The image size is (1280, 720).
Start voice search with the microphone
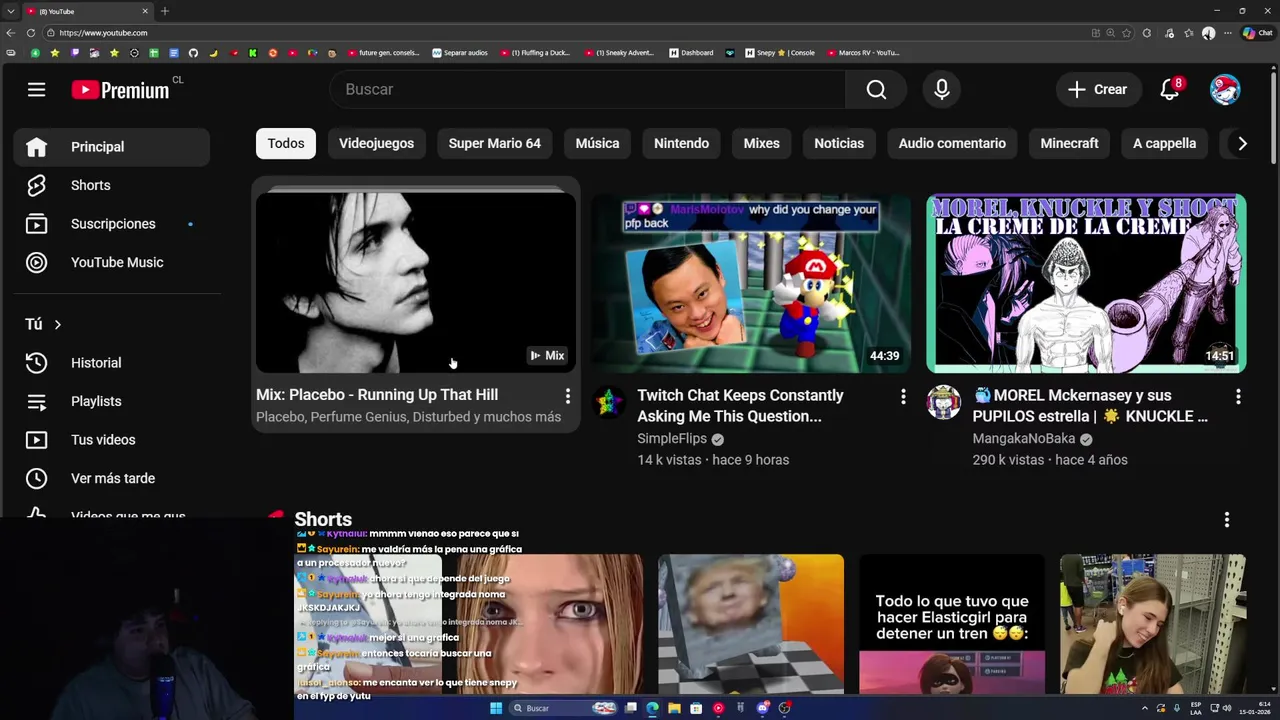(x=941, y=90)
